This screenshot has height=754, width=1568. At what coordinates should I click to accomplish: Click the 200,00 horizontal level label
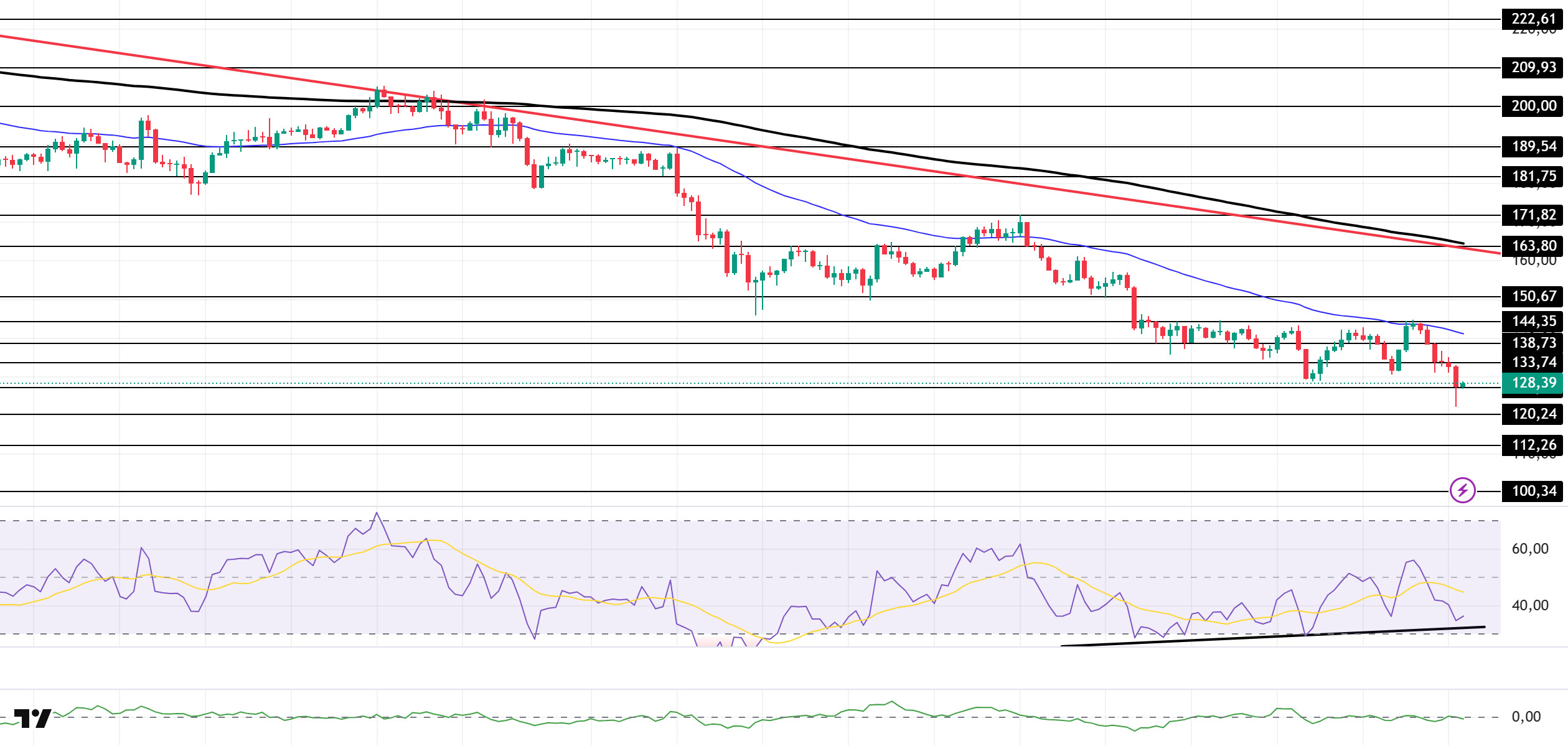pos(1533,106)
